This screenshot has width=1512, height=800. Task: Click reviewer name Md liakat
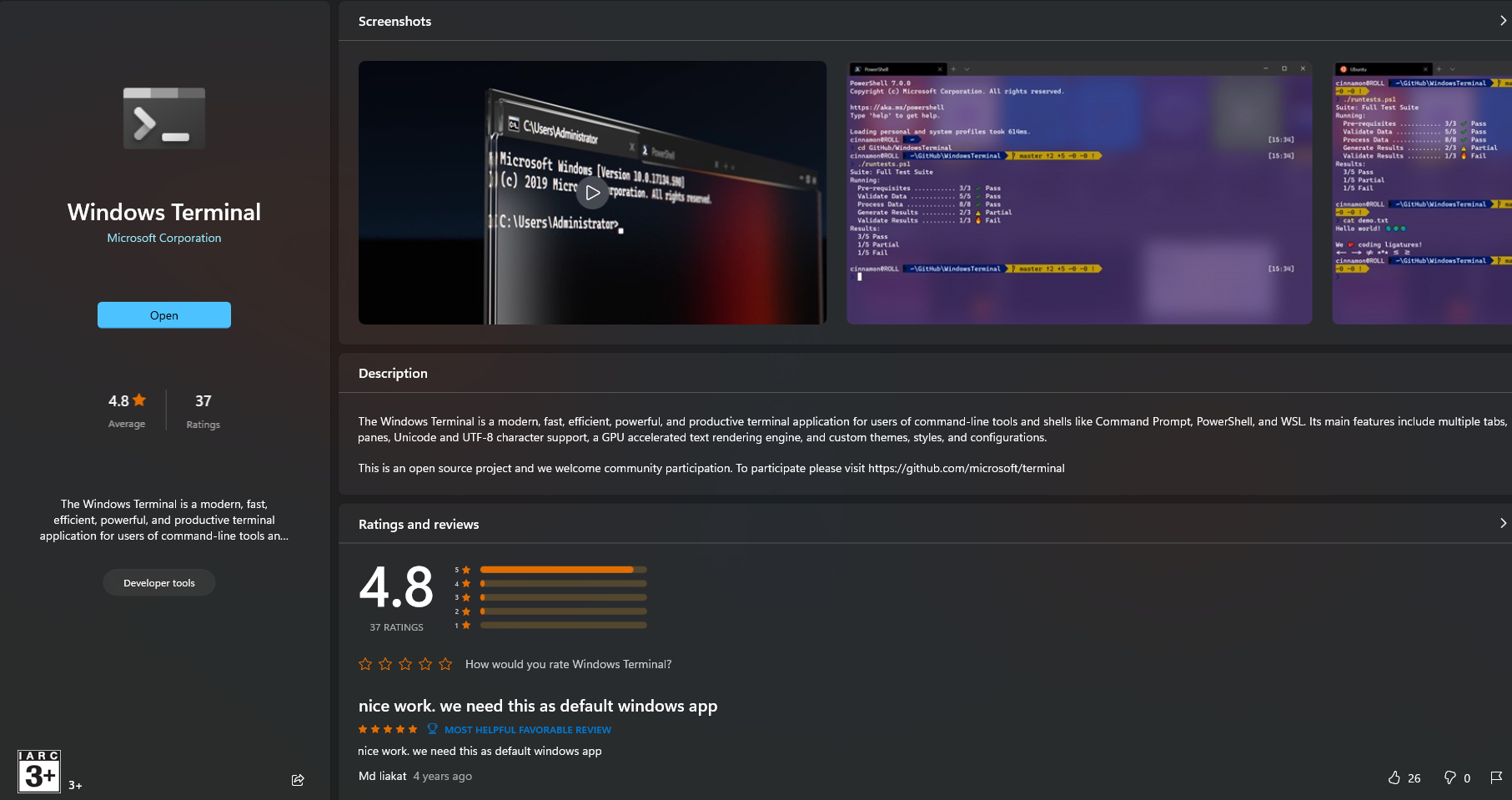(383, 776)
